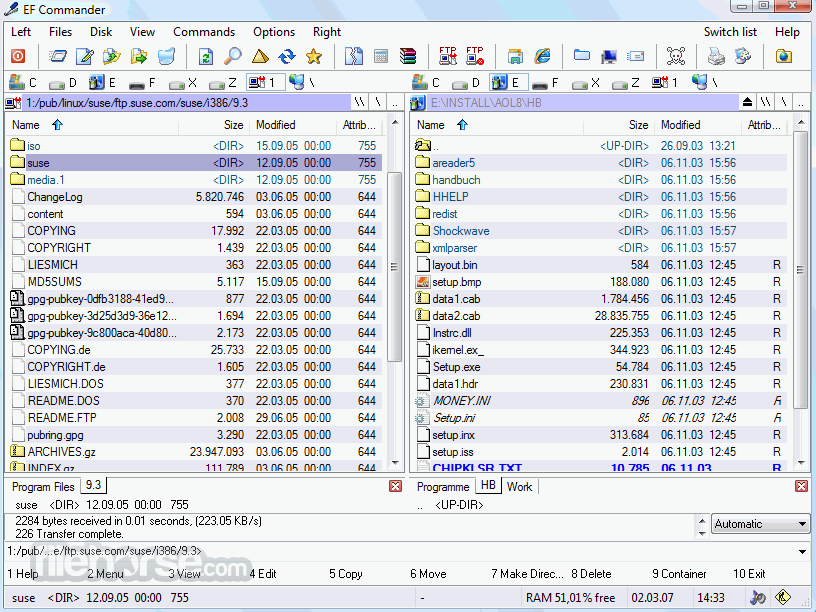Click the recycle bin delete toolbar icon
The image size is (816, 612).
(166, 56)
